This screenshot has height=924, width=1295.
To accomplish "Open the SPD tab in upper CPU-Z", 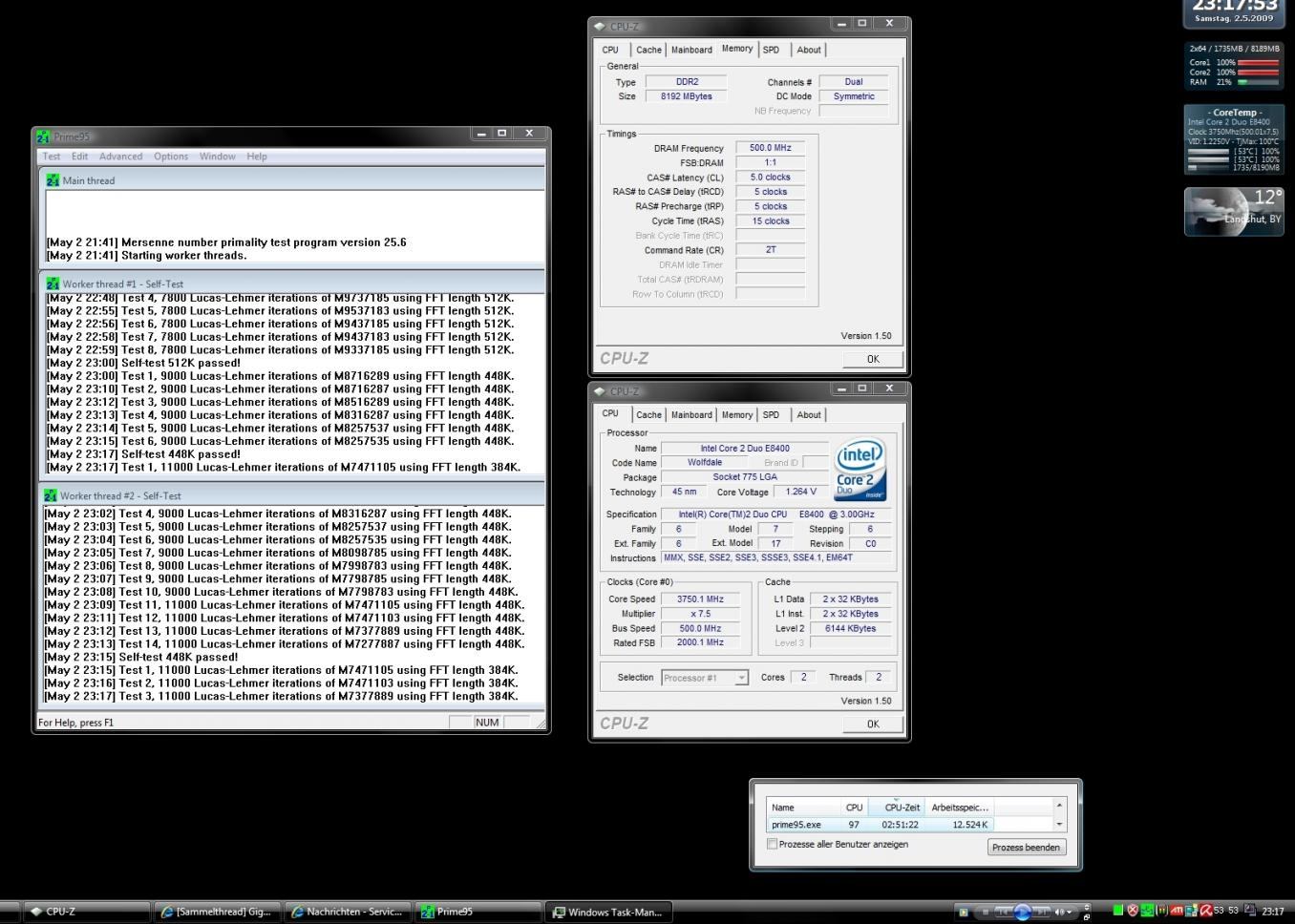I will point(771,50).
